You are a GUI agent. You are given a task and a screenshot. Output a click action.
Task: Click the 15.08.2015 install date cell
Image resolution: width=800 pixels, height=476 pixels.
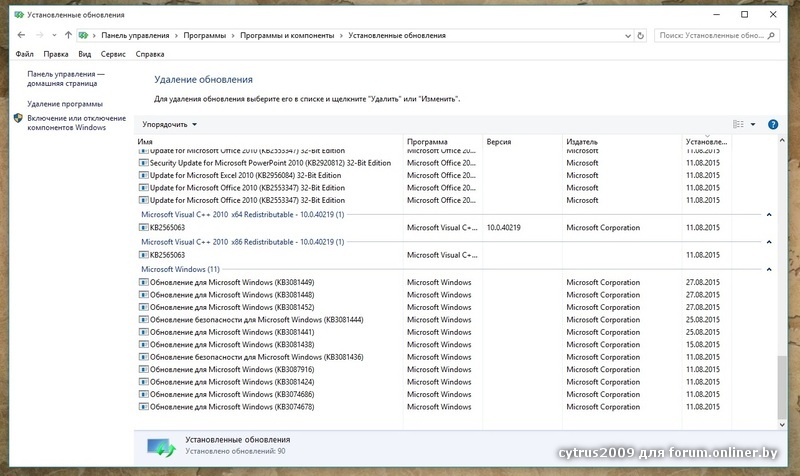pos(703,345)
